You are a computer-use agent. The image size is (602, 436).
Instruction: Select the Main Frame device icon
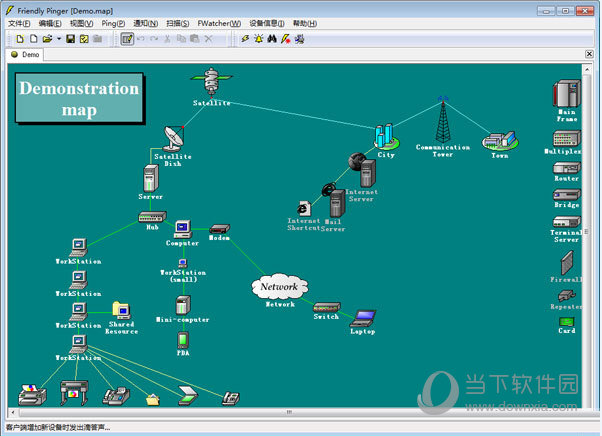(566, 96)
